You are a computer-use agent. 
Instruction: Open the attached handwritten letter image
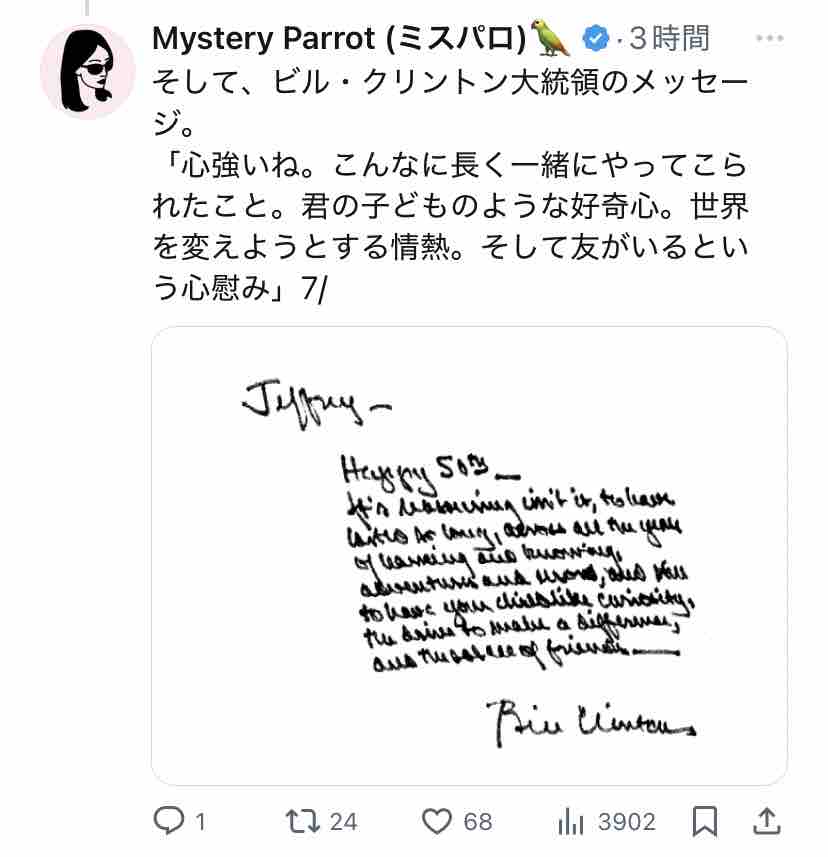pyautogui.click(x=469, y=555)
